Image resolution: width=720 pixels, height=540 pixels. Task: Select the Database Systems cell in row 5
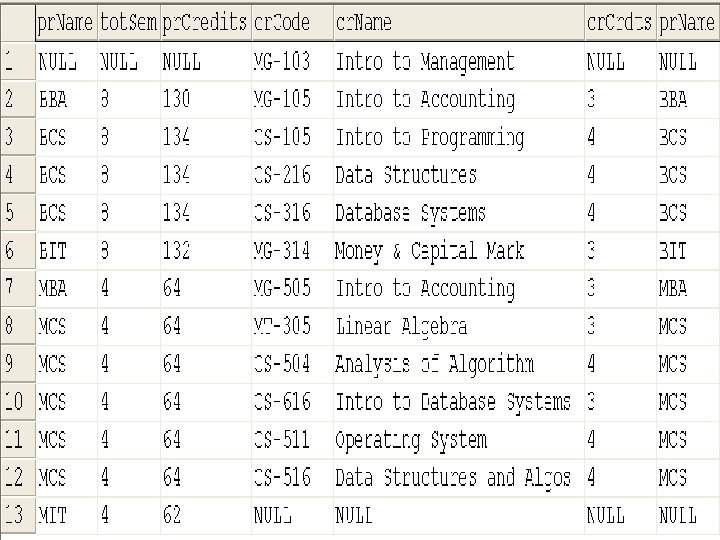click(459, 213)
